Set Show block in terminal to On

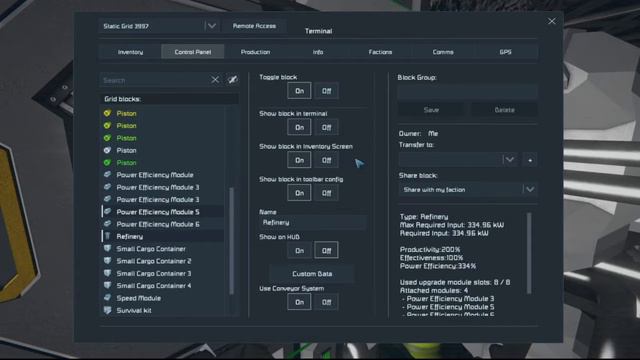[x=299, y=127]
